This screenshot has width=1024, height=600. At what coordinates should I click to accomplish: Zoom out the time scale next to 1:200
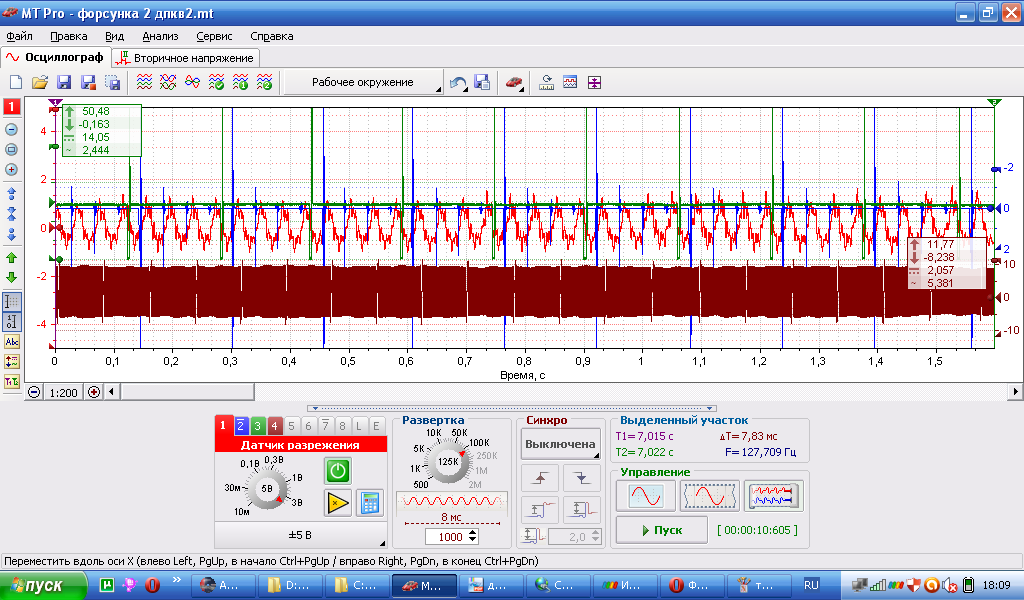(x=34, y=392)
